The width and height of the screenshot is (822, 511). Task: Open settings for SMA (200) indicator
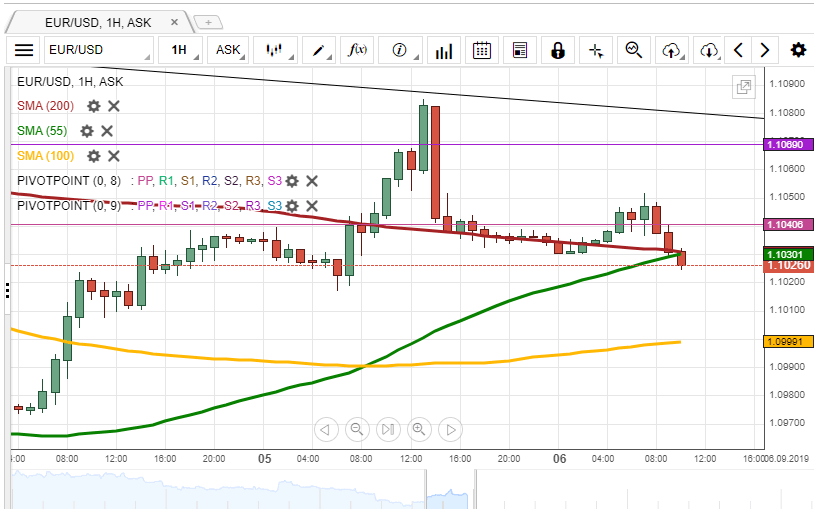[x=94, y=106]
